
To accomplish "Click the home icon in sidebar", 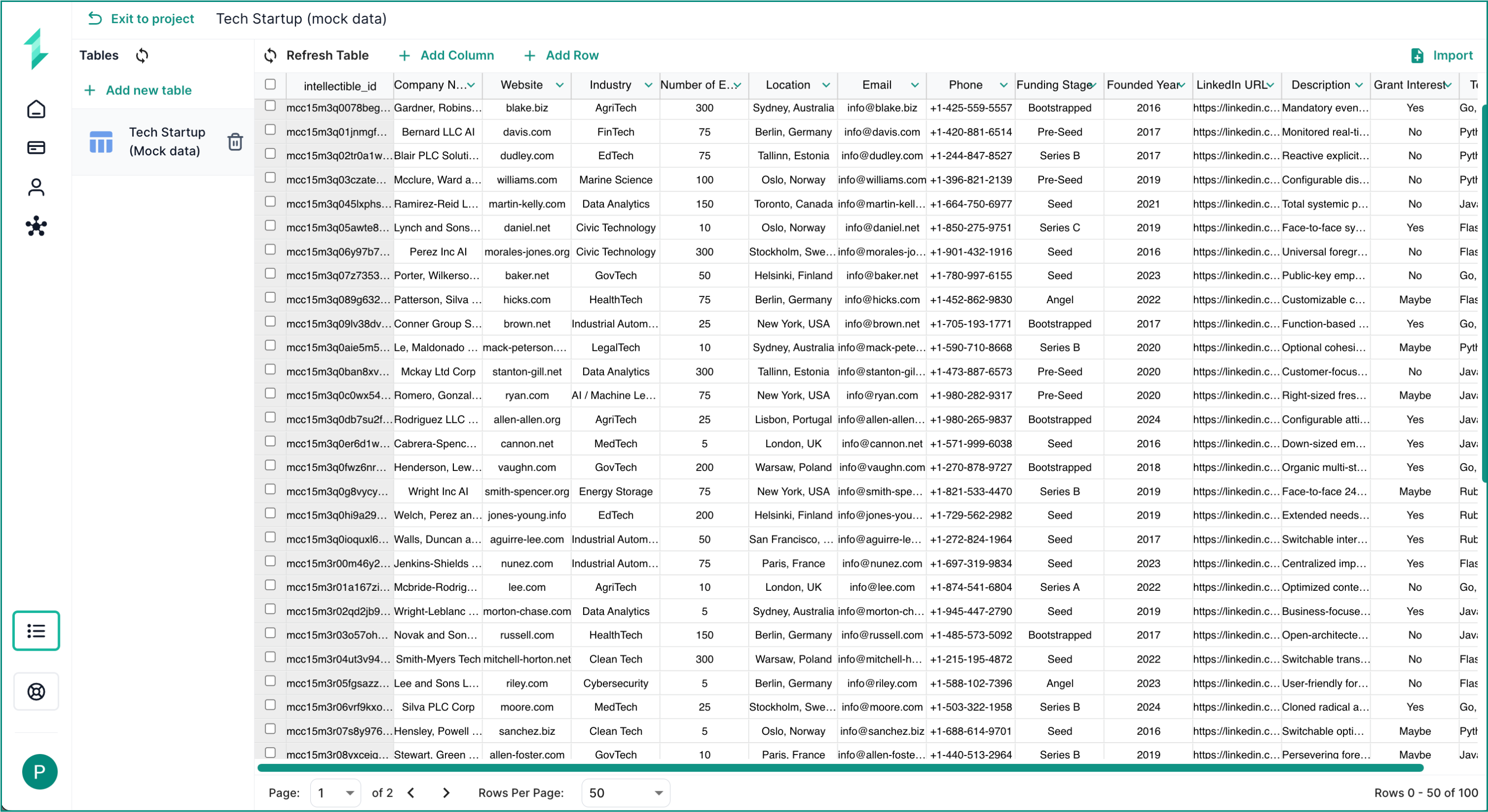I will click(x=36, y=109).
